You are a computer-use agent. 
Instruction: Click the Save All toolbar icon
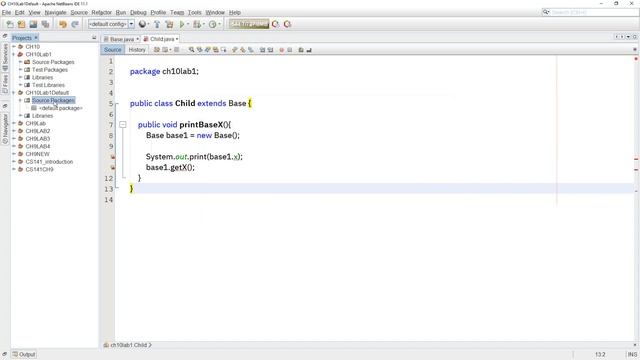(45, 24)
